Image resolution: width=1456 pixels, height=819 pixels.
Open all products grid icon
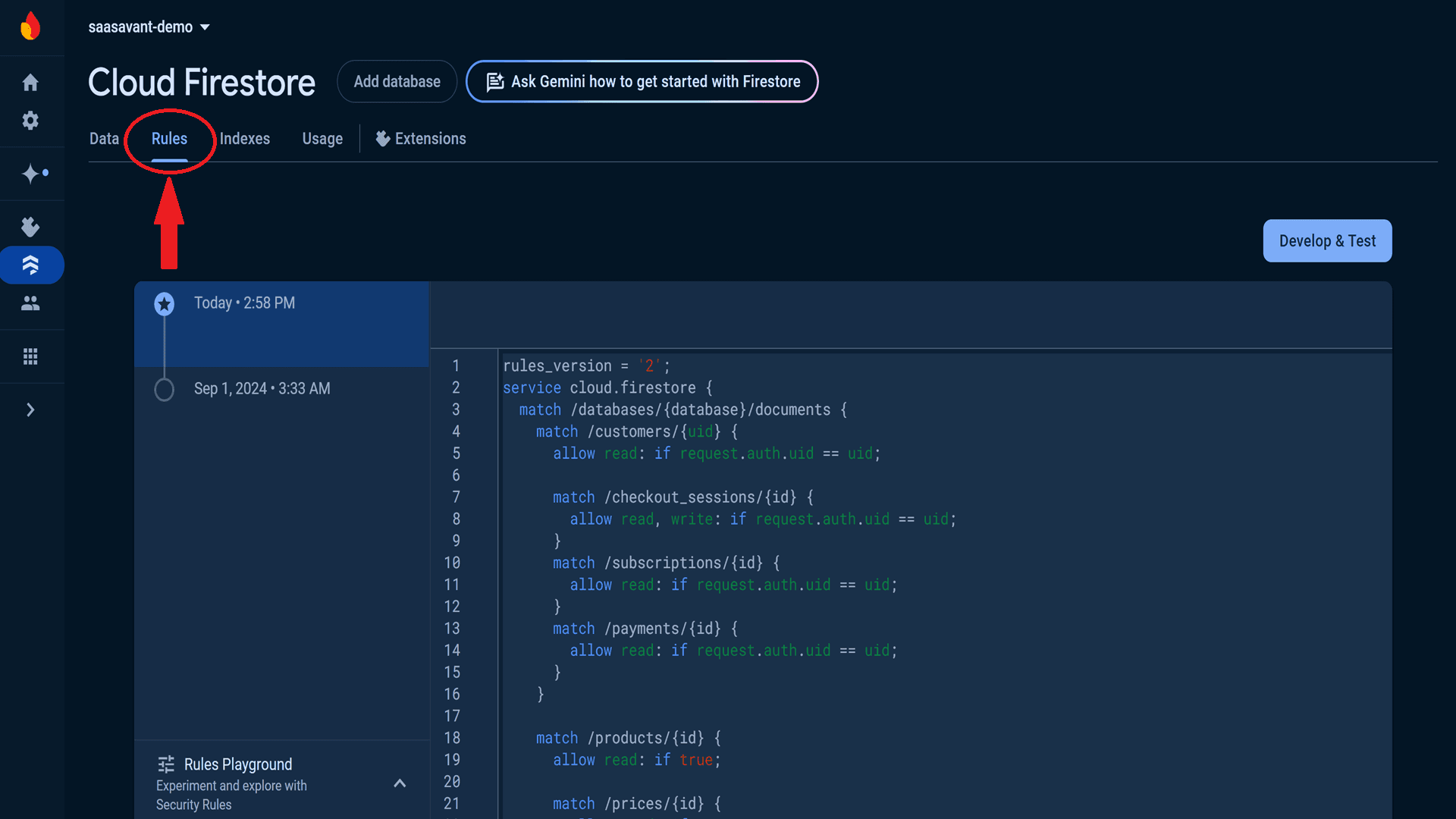tap(30, 356)
